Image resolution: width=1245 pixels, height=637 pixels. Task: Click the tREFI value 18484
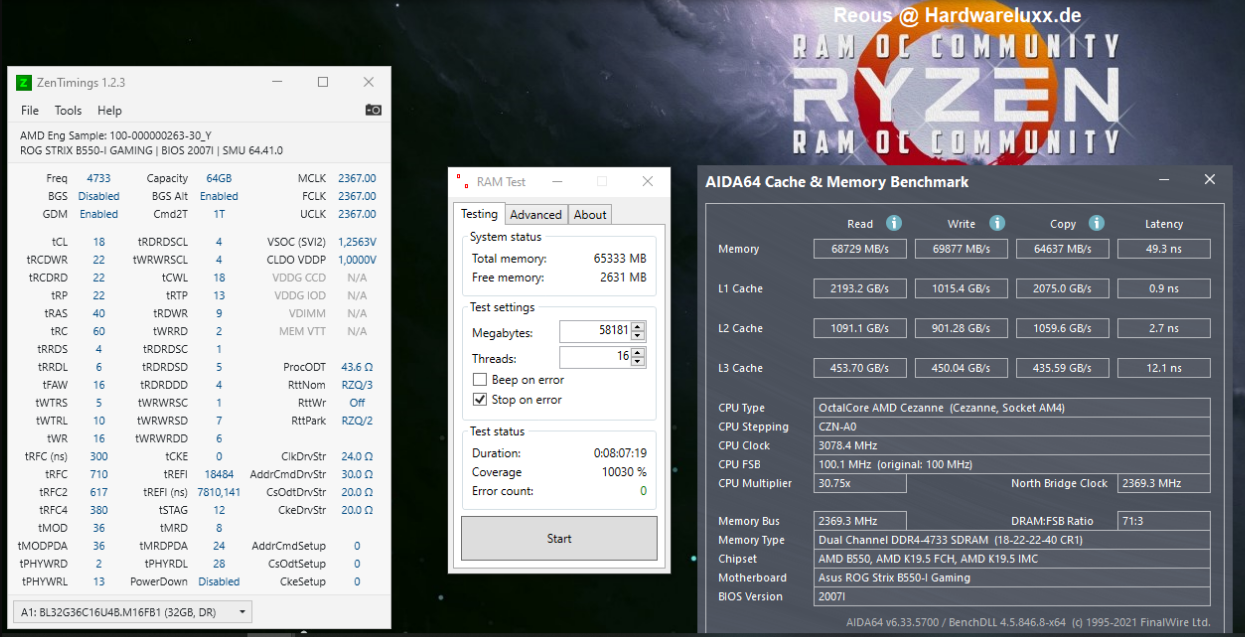pos(219,474)
